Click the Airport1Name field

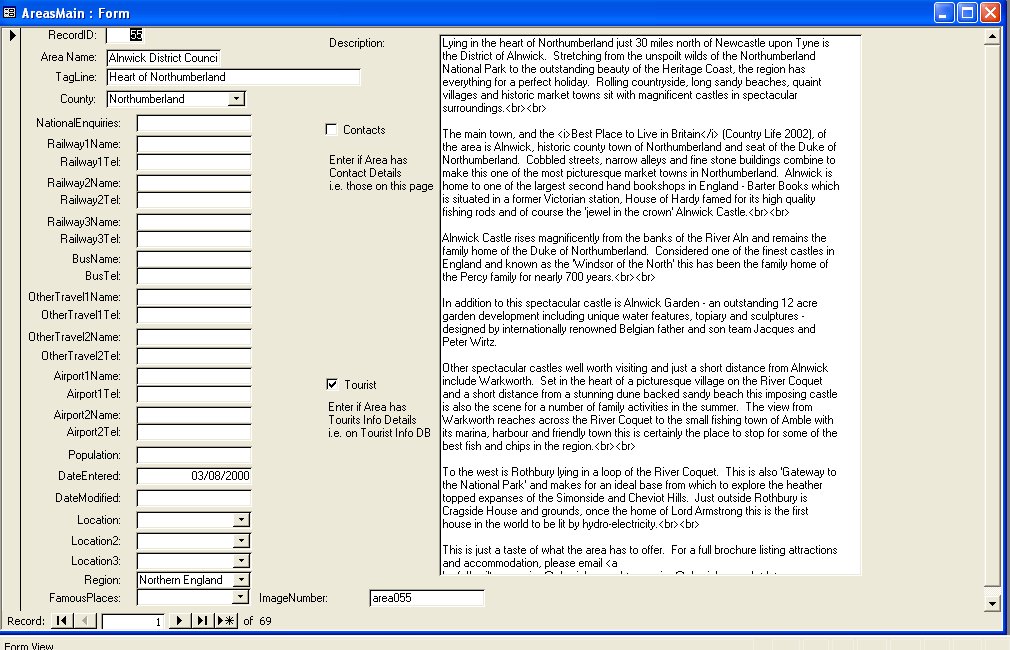click(194, 376)
